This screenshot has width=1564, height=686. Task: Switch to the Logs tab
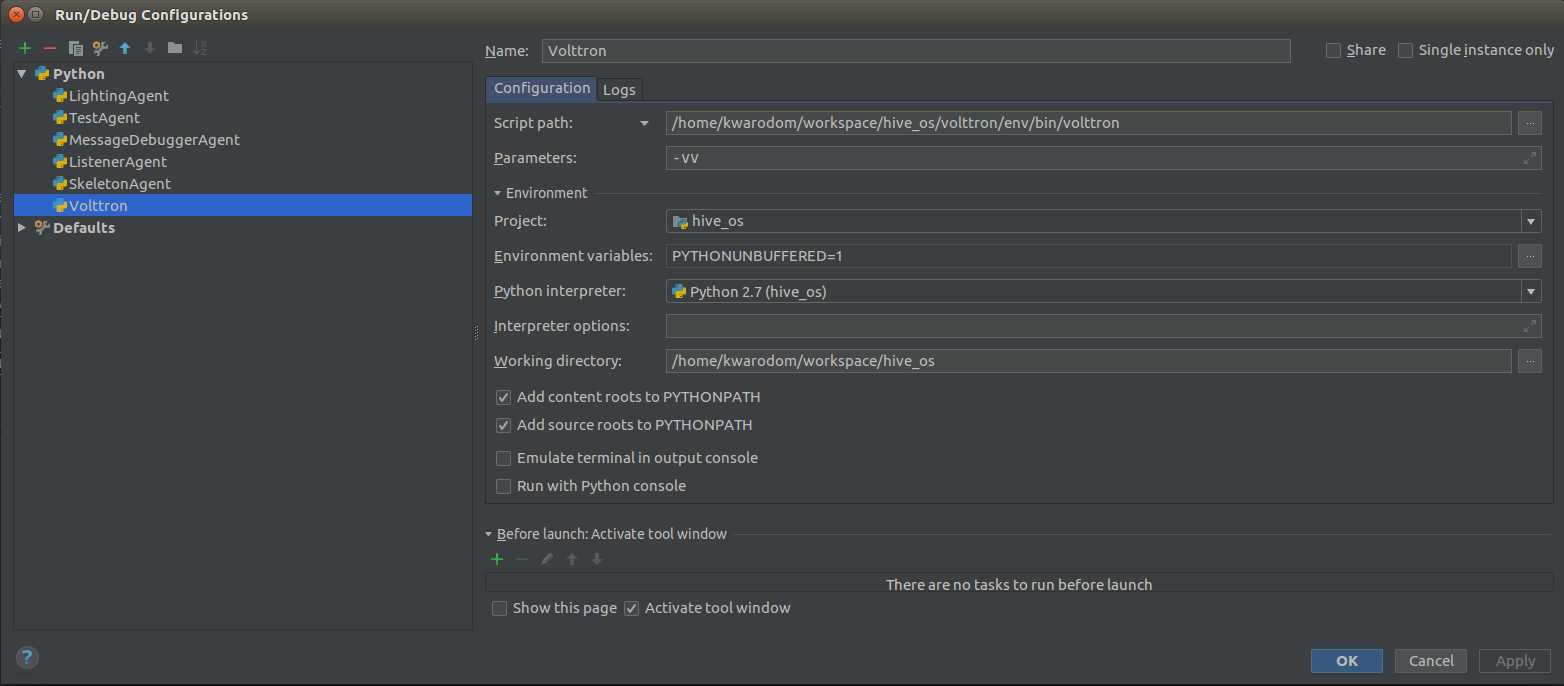619,90
